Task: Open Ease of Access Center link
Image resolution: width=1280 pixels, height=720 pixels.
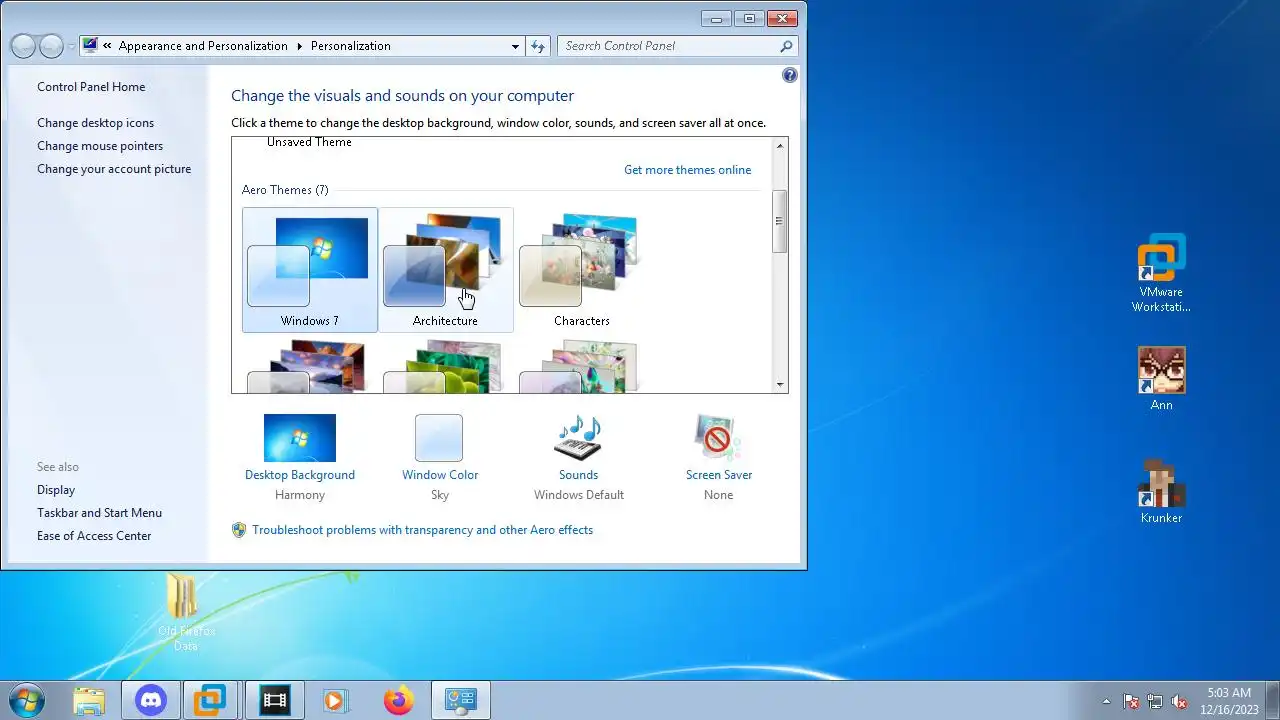Action: [x=94, y=536]
